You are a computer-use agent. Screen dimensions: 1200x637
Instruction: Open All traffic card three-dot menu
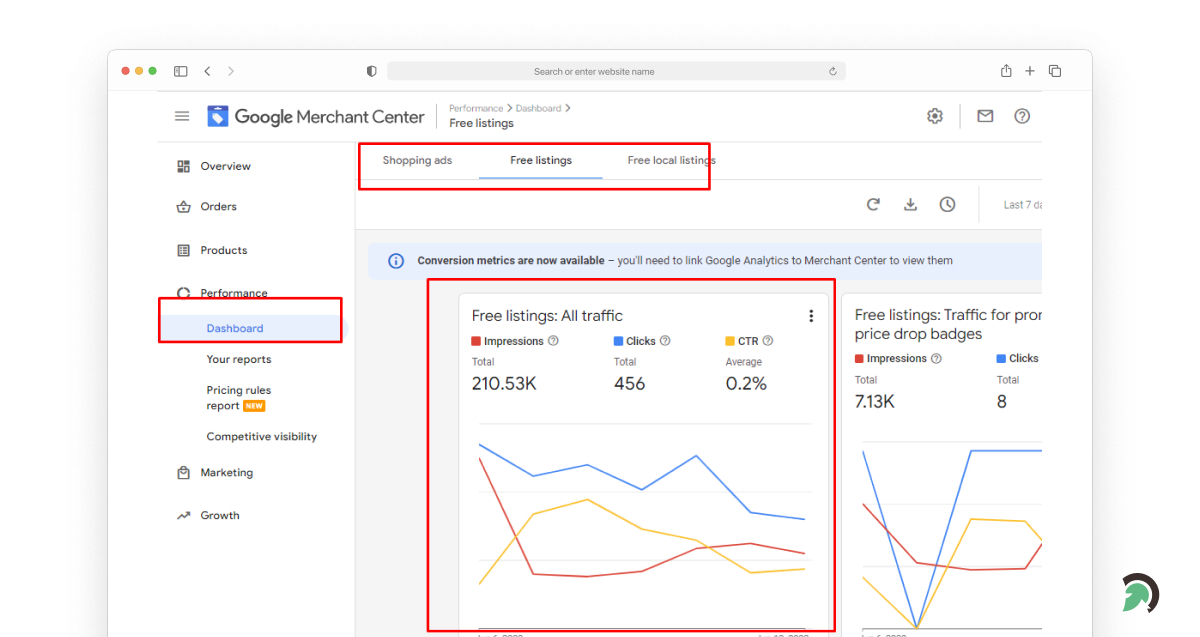(810, 316)
